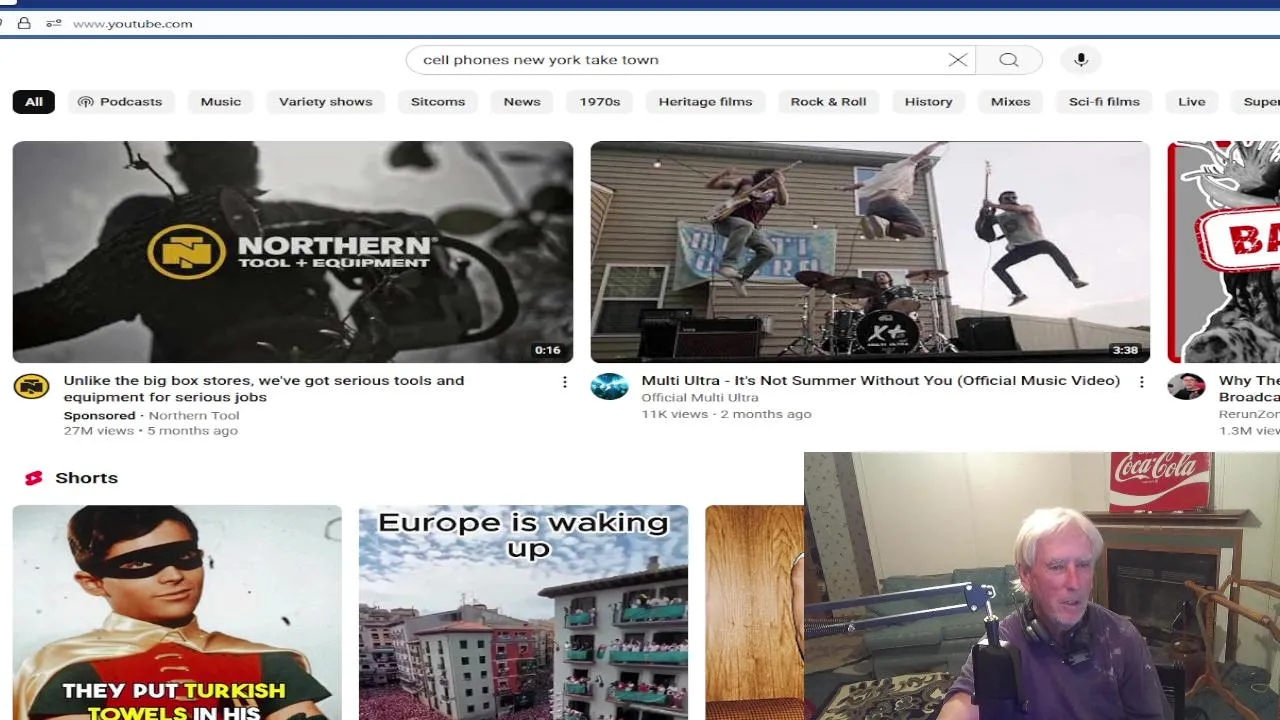Choose the History filter chip
The width and height of the screenshot is (1280, 720).
coord(929,102)
